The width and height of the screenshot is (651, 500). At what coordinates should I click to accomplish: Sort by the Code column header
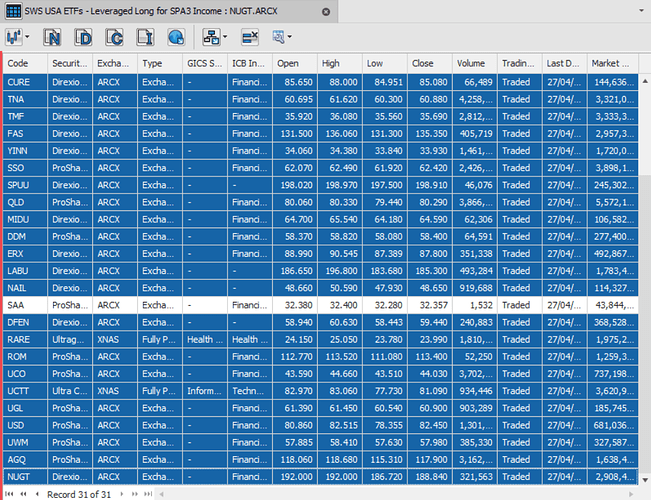[x=25, y=64]
